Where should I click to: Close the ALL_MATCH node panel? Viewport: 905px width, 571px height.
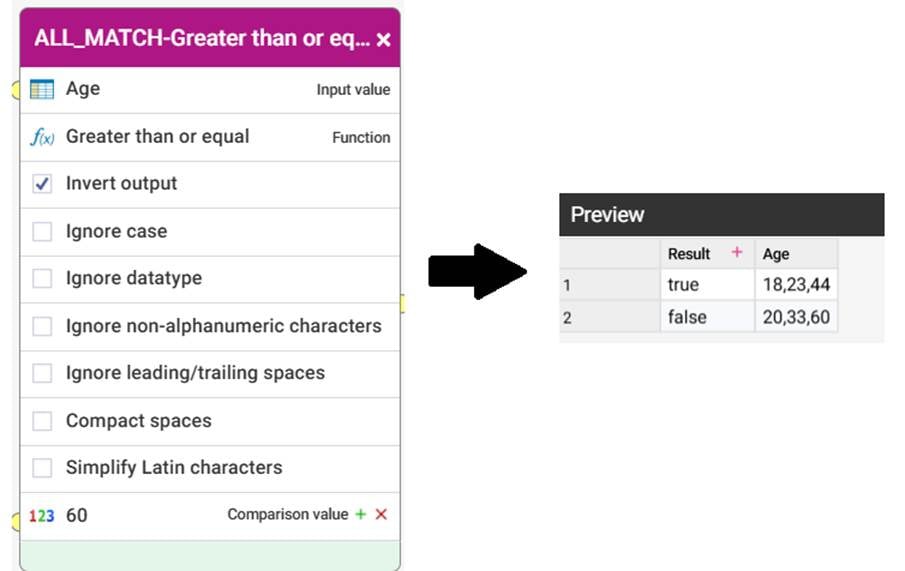point(383,40)
